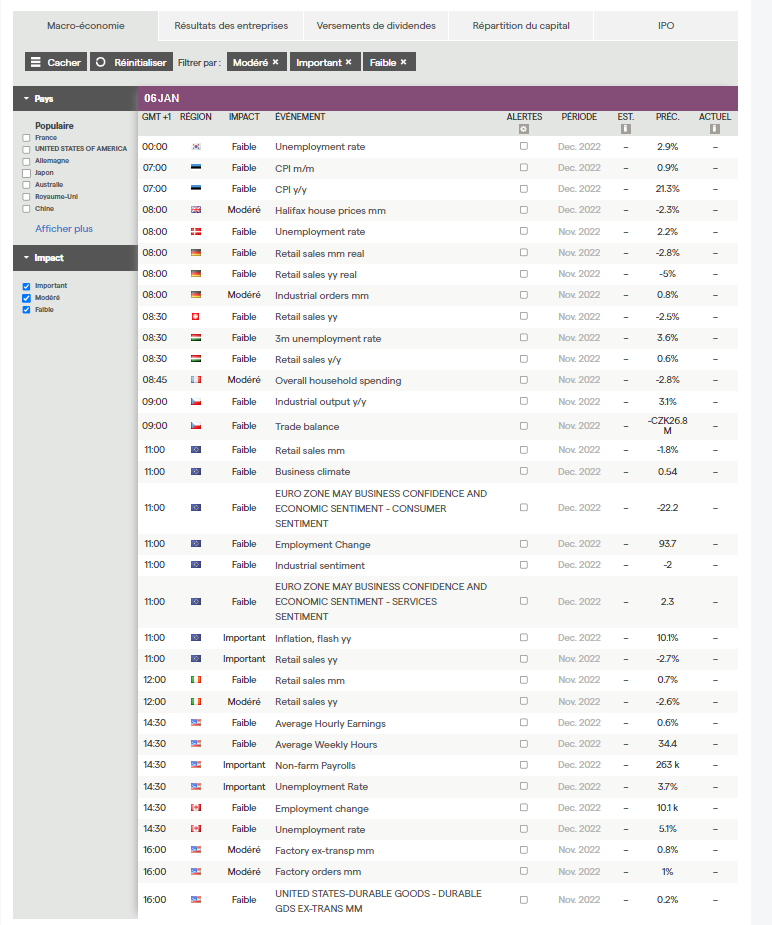The width and height of the screenshot is (772, 925).
Task: Select the Inflation, flash yy event row
Action: pyautogui.click(x=438, y=638)
